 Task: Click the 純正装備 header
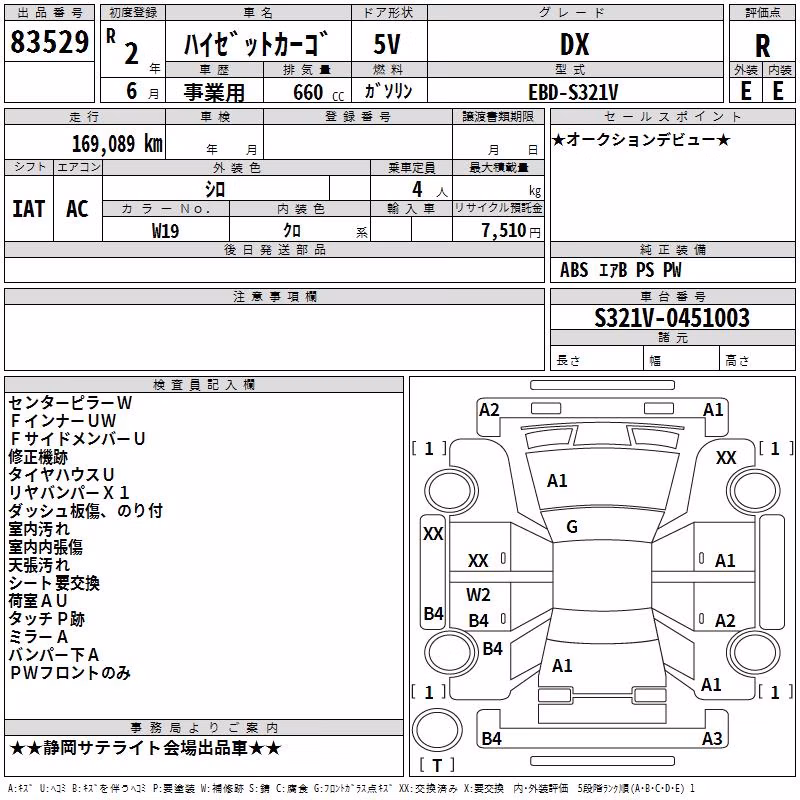coord(672,249)
